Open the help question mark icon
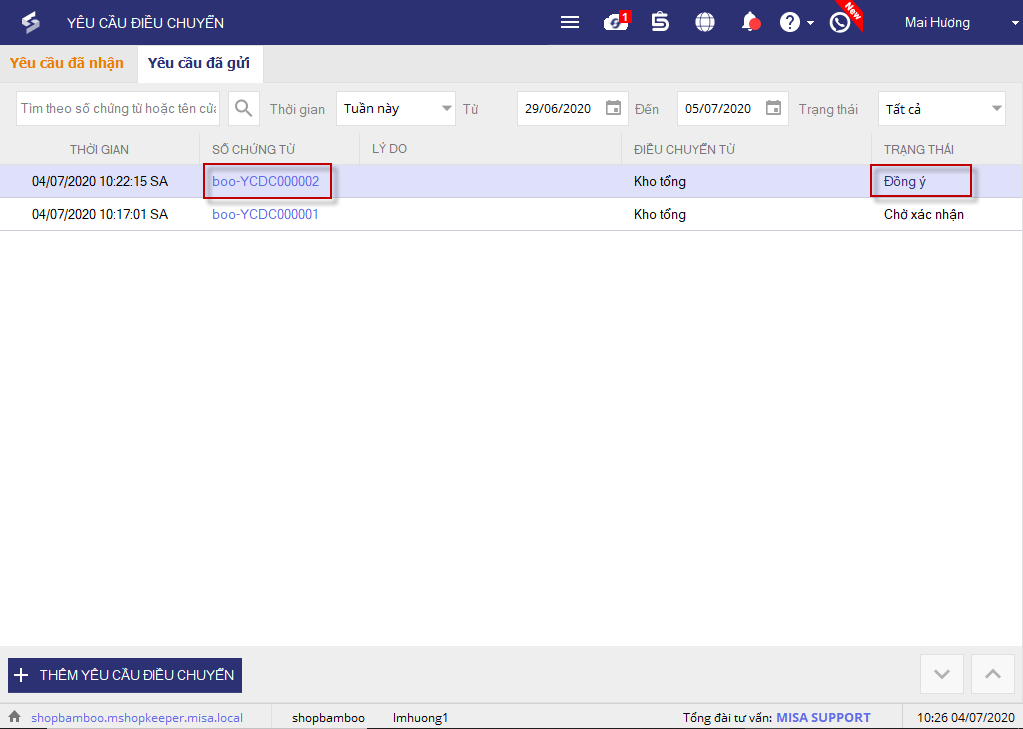Screen dimensions: 1023x729 coord(789,22)
